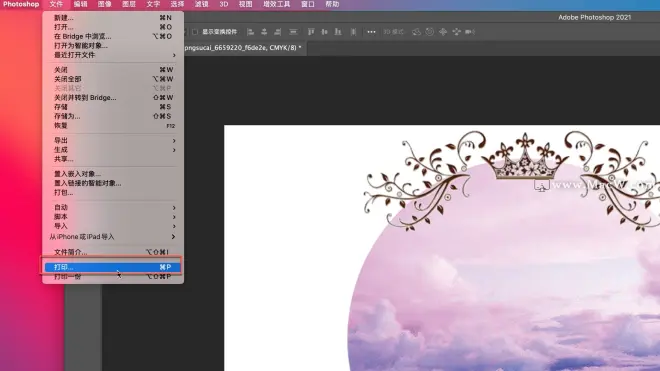Select 关闭并转到 Bridge... entry
This screenshot has height=371, width=660.
pos(113,98)
